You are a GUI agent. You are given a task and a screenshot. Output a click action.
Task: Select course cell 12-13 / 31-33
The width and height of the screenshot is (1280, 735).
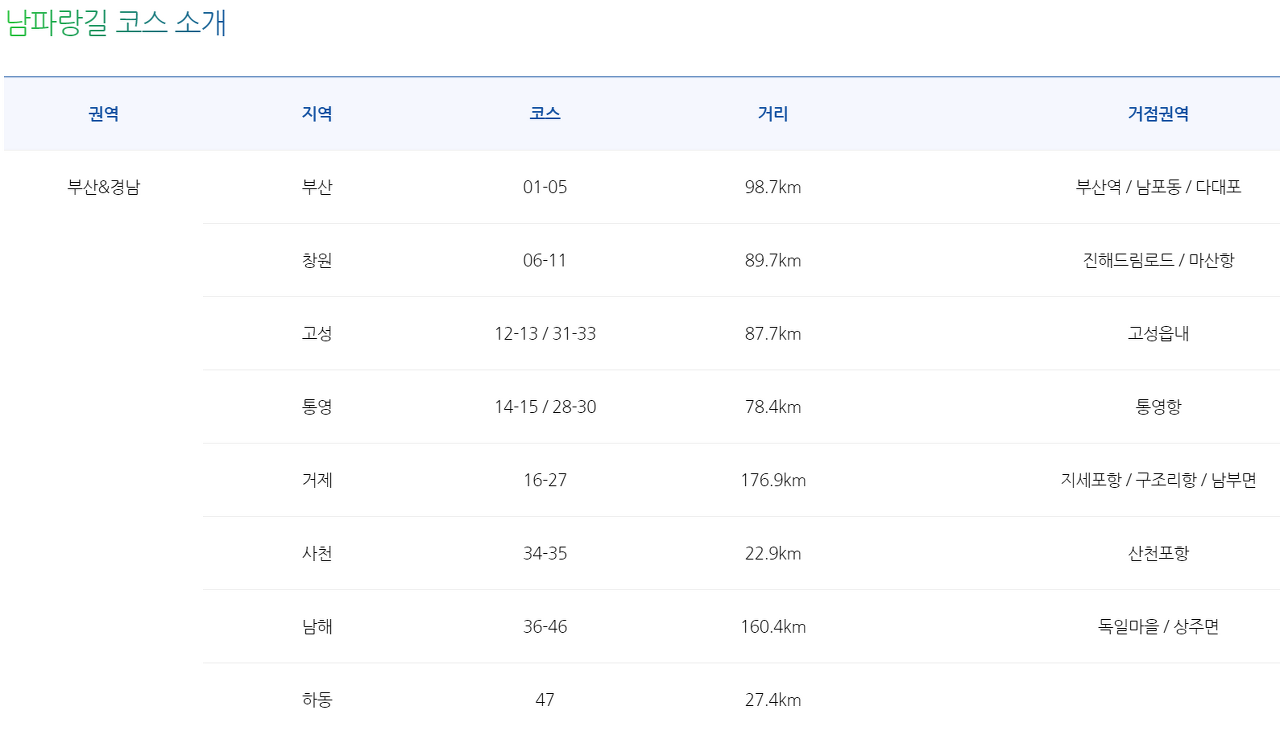[x=545, y=333]
